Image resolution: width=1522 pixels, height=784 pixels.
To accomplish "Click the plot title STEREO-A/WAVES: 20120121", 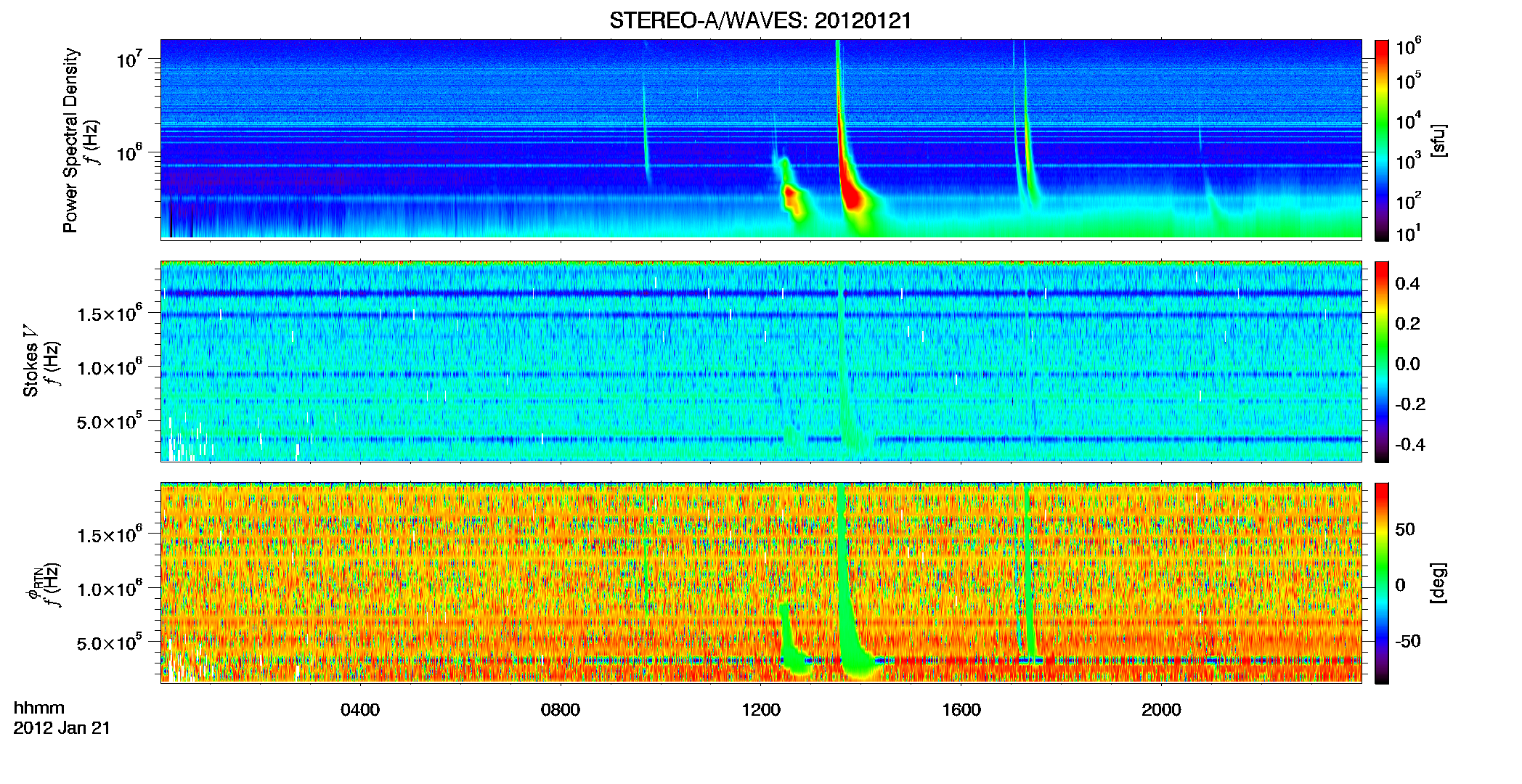I will click(x=760, y=20).
